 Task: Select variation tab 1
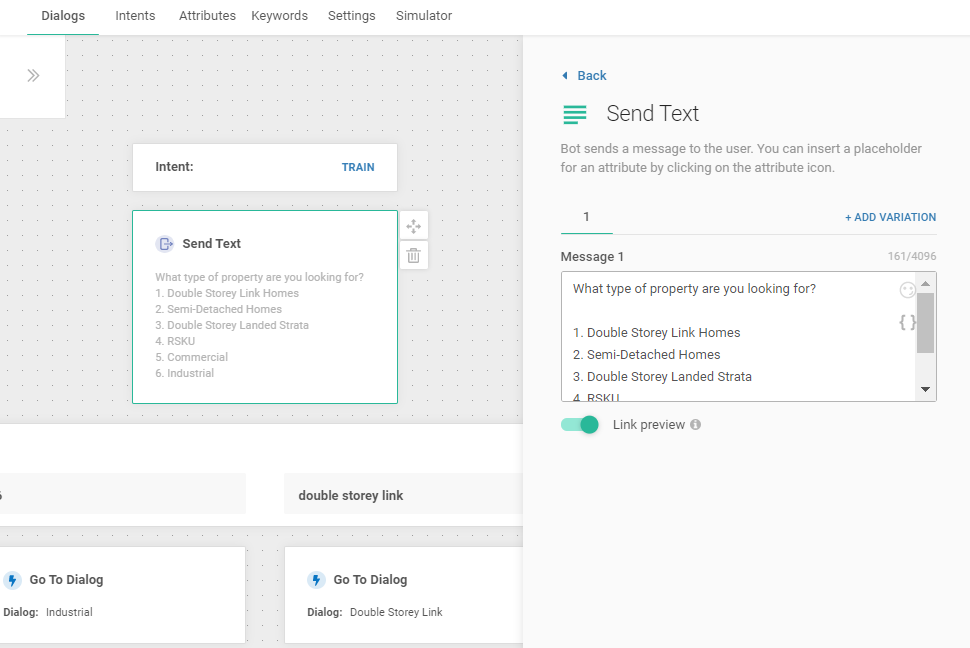click(x=586, y=218)
